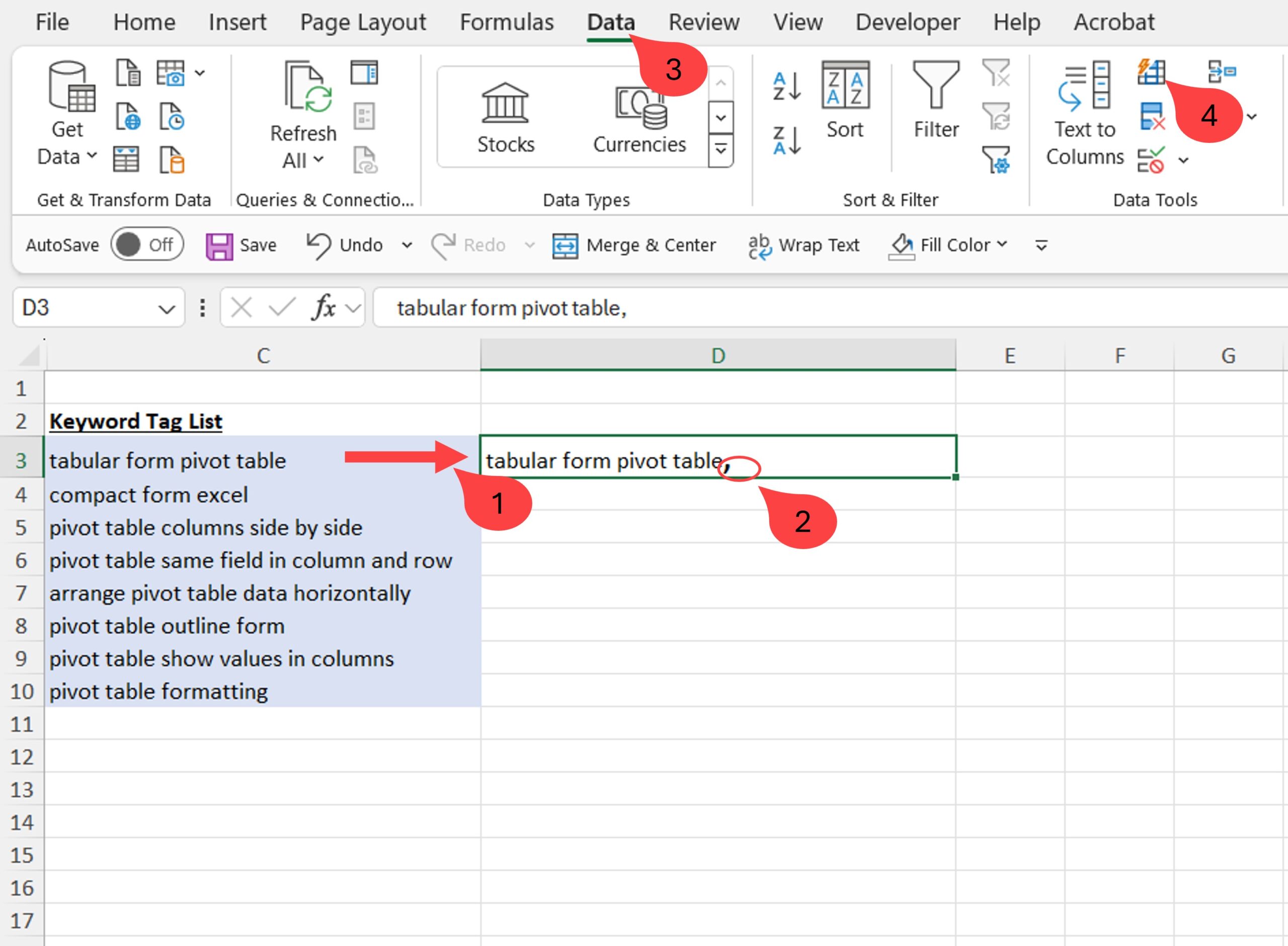
Task: Click the Save button
Action: tap(243, 245)
